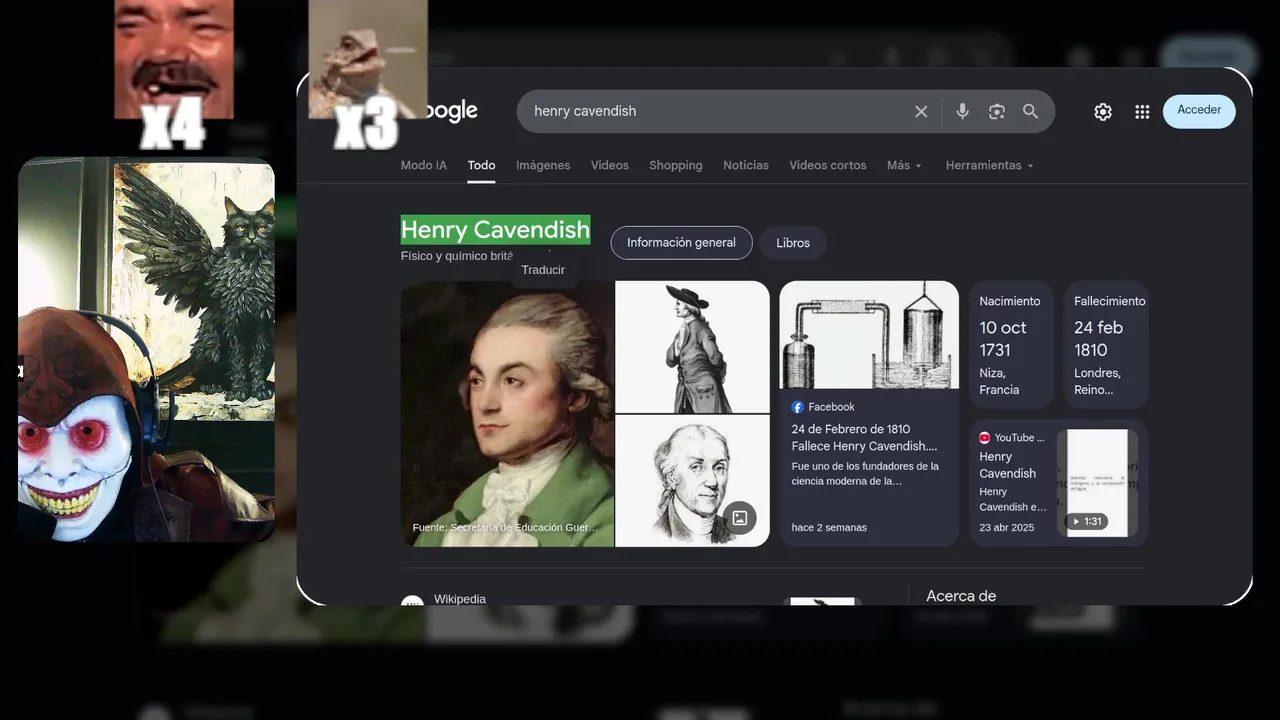Click the magnifying glass search icon
The width and height of the screenshot is (1280, 720).
point(1030,111)
